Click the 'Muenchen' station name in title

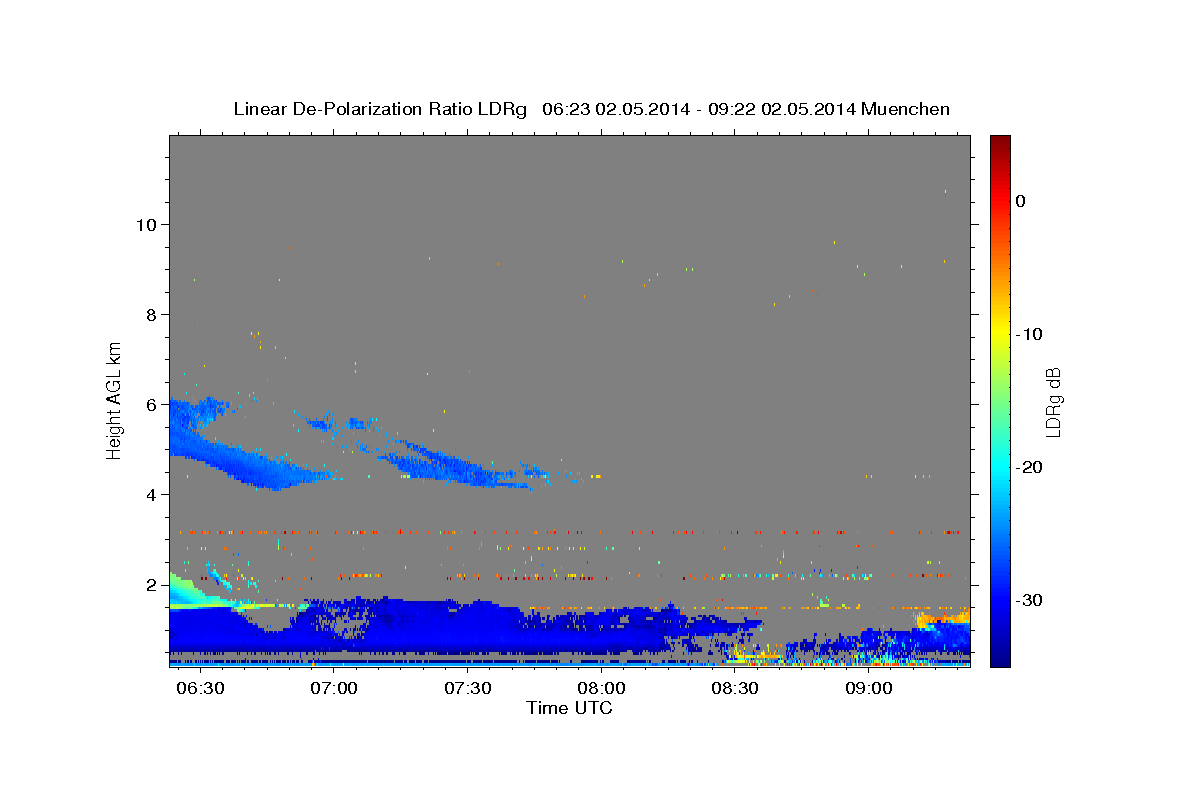(905, 109)
